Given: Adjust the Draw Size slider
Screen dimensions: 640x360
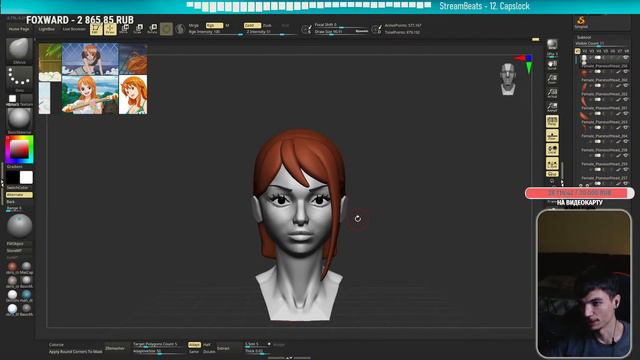Looking at the screenshot, I should (334, 32).
